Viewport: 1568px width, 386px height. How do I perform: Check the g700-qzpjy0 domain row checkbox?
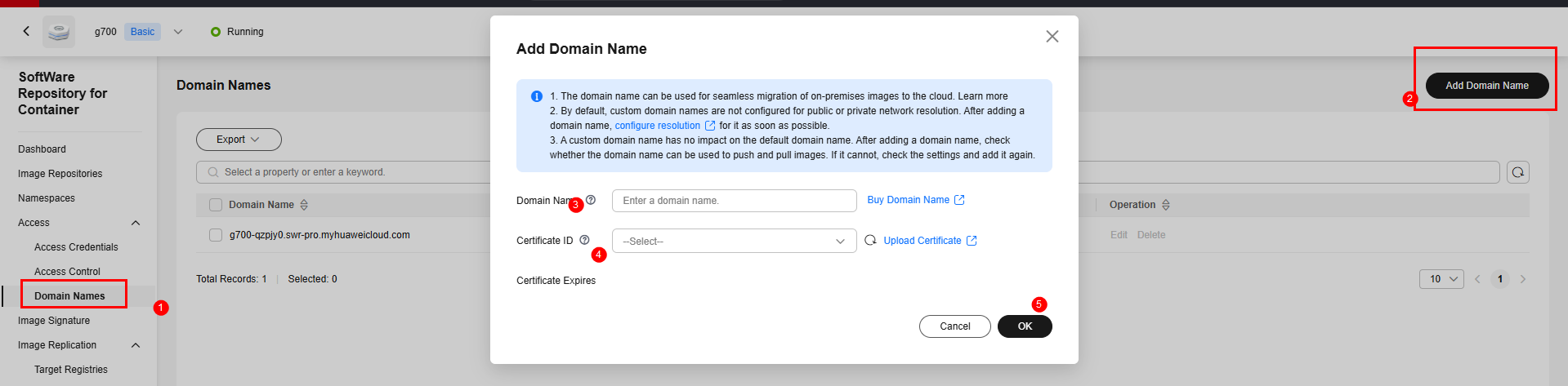pos(216,235)
